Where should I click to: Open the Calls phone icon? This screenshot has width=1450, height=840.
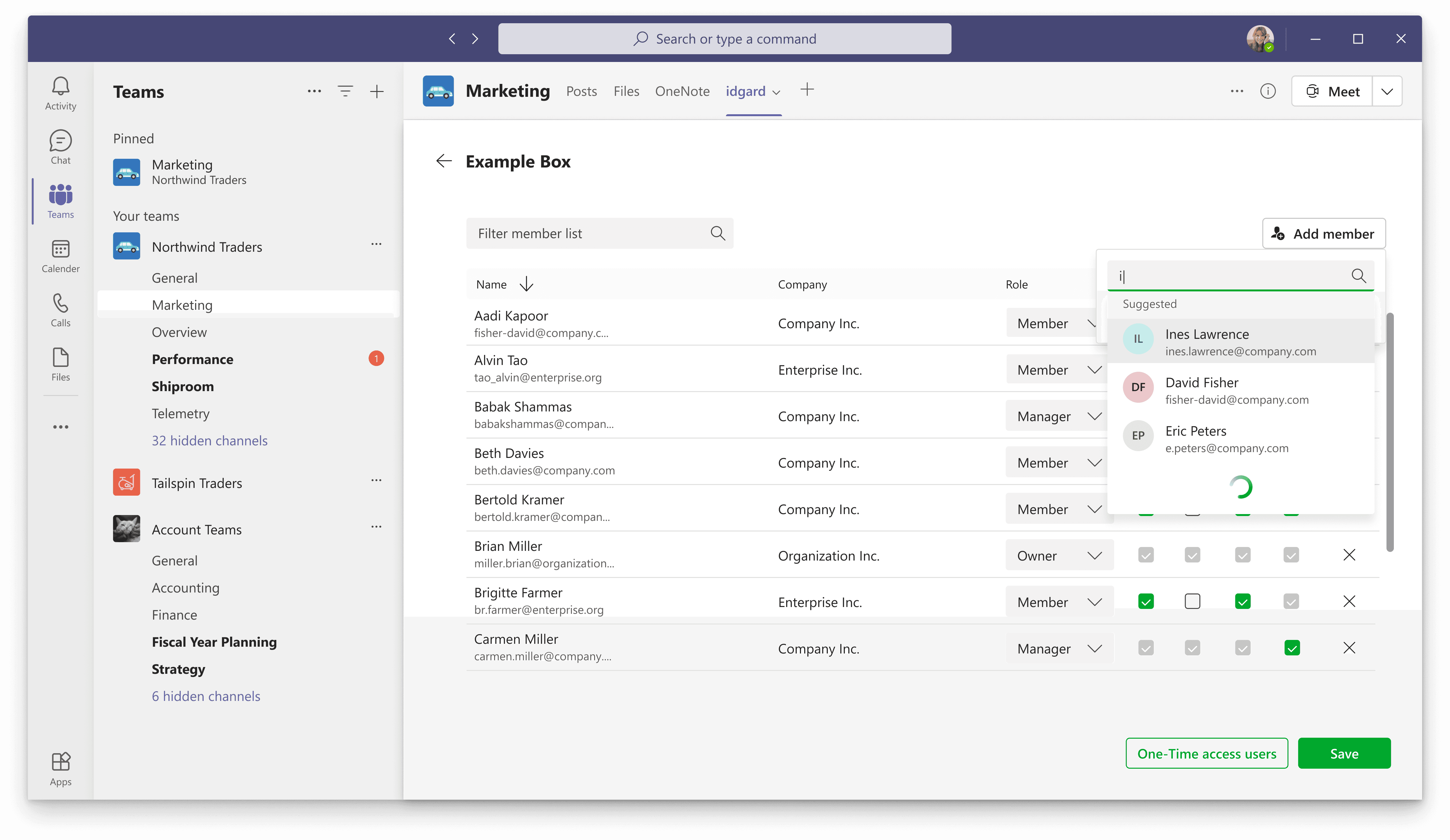(x=60, y=310)
